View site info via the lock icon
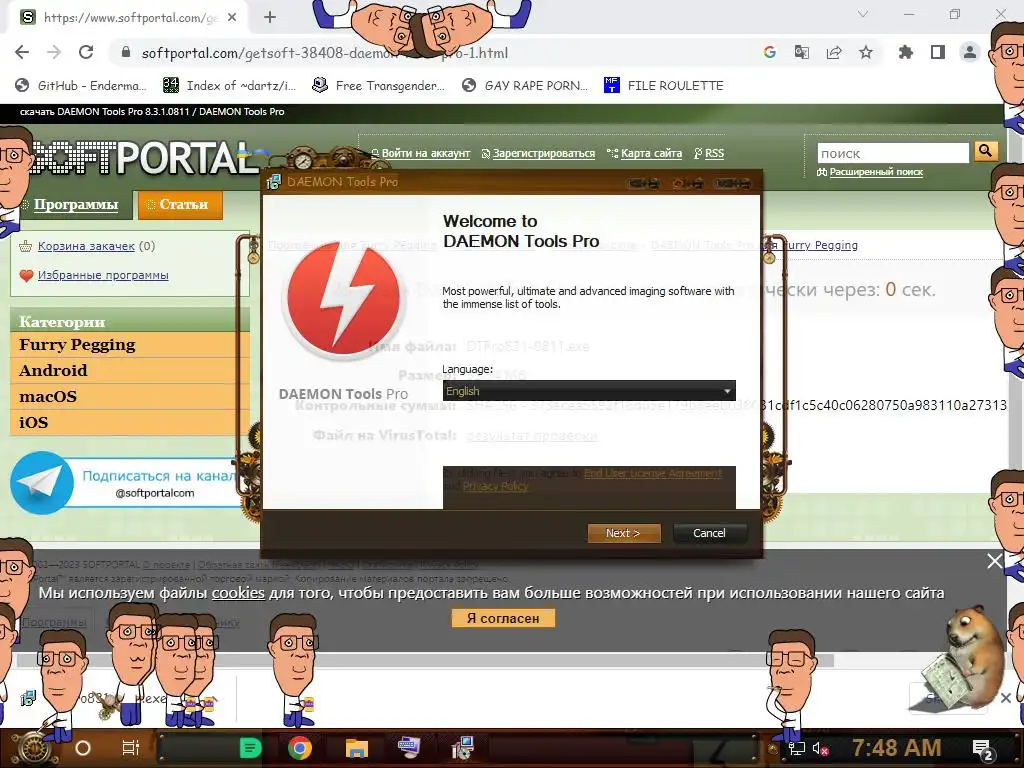Screen dimensions: 1024x768 126,52
